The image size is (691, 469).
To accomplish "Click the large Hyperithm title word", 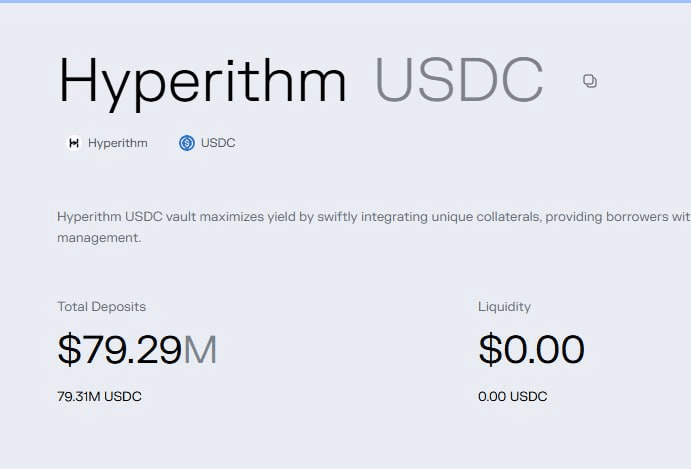I will (x=202, y=81).
